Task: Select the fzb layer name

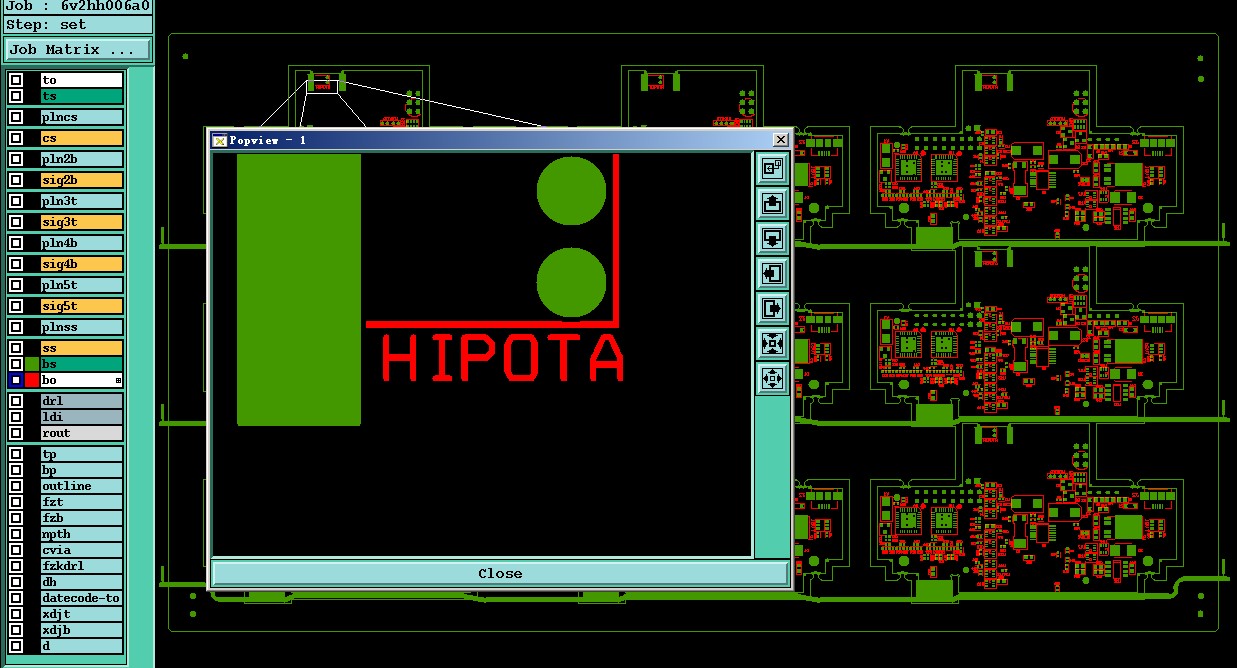Action: click(x=82, y=518)
